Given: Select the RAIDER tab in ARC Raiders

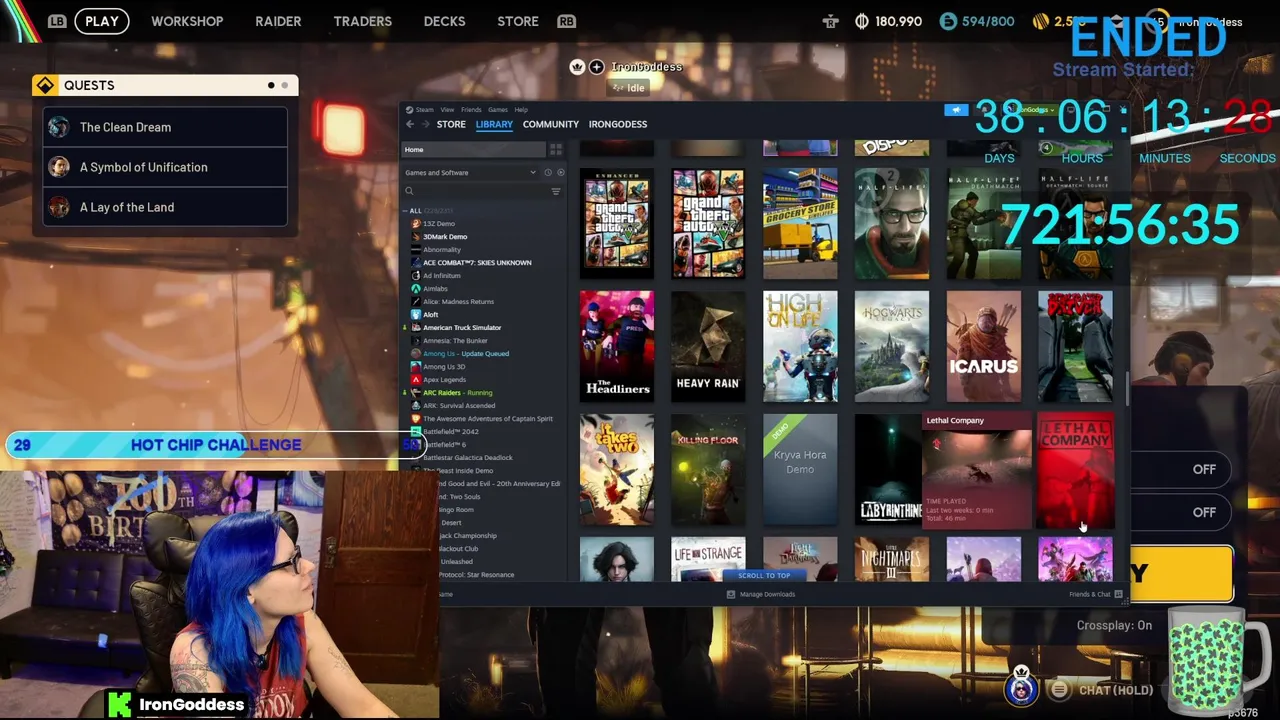Looking at the screenshot, I should pos(278,21).
